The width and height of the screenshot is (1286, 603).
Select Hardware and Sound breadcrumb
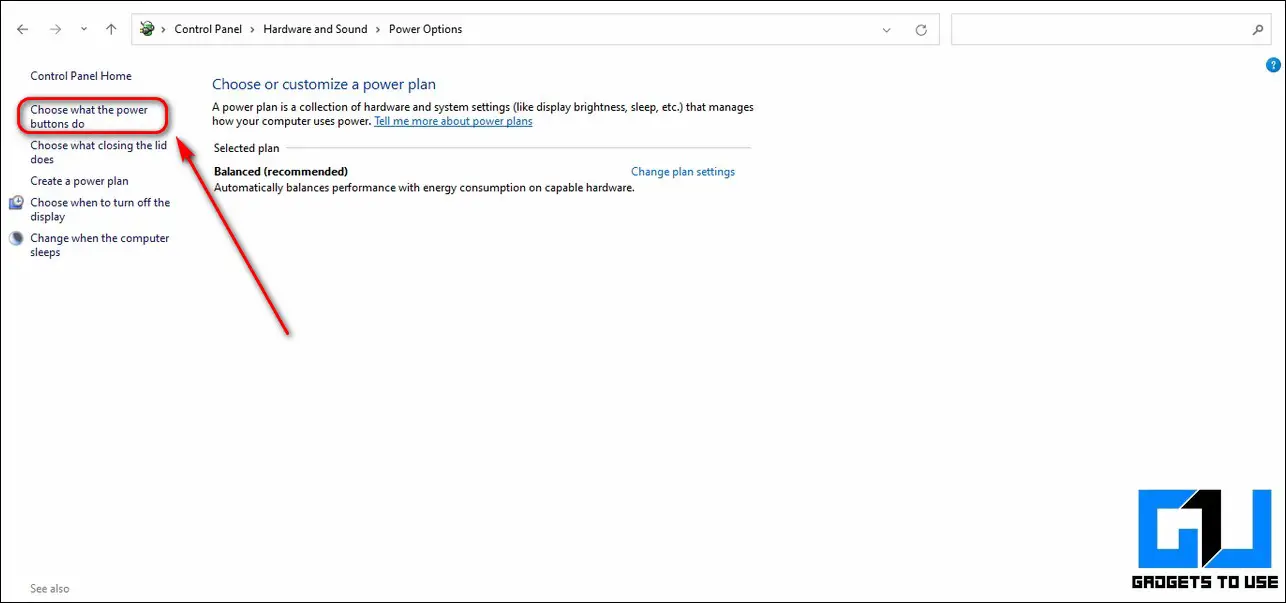pyautogui.click(x=315, y=29)
